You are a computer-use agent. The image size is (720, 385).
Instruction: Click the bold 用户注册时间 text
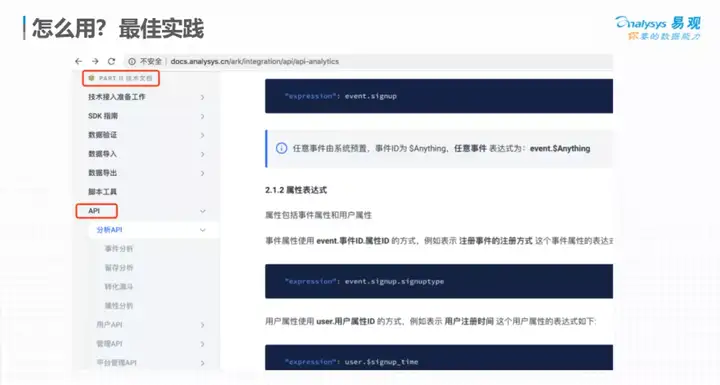tap(469, 321)
